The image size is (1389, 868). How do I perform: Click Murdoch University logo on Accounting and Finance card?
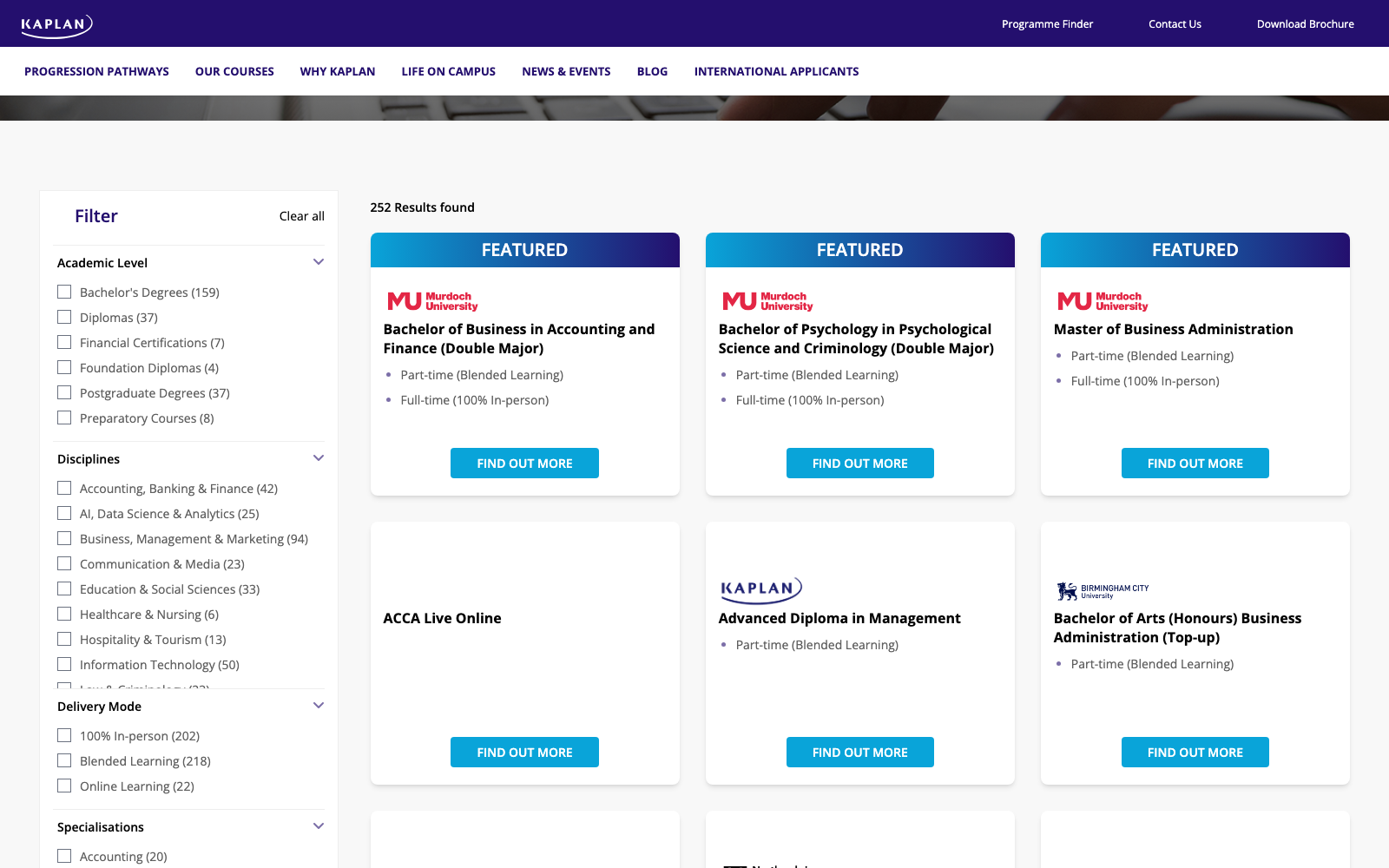pos(432,301)
